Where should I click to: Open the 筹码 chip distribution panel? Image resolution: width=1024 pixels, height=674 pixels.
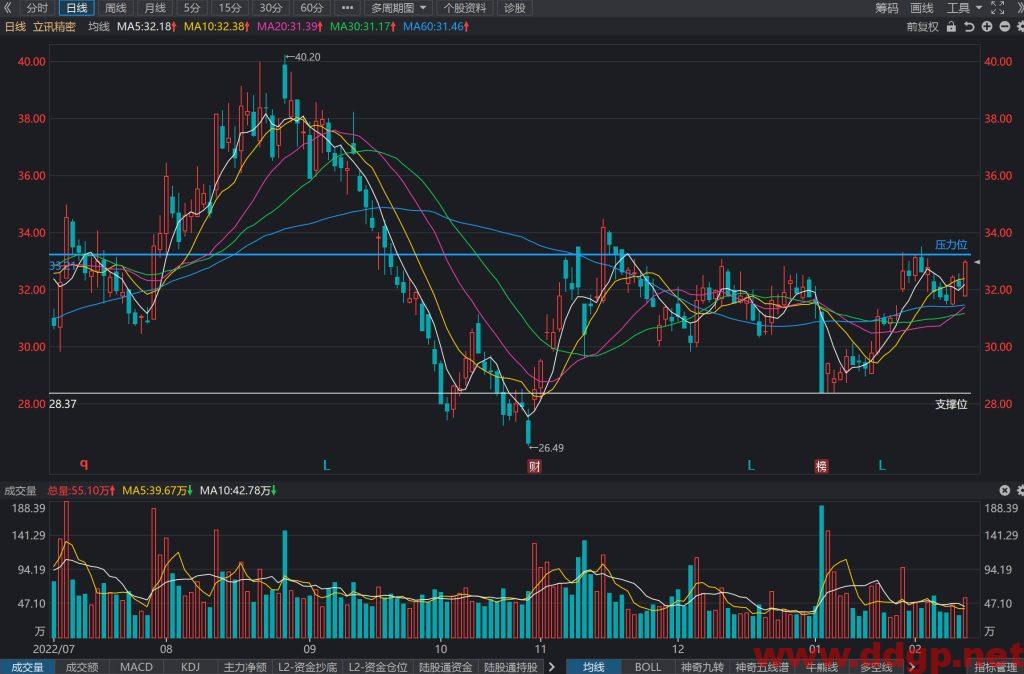(x=887, y=8)
